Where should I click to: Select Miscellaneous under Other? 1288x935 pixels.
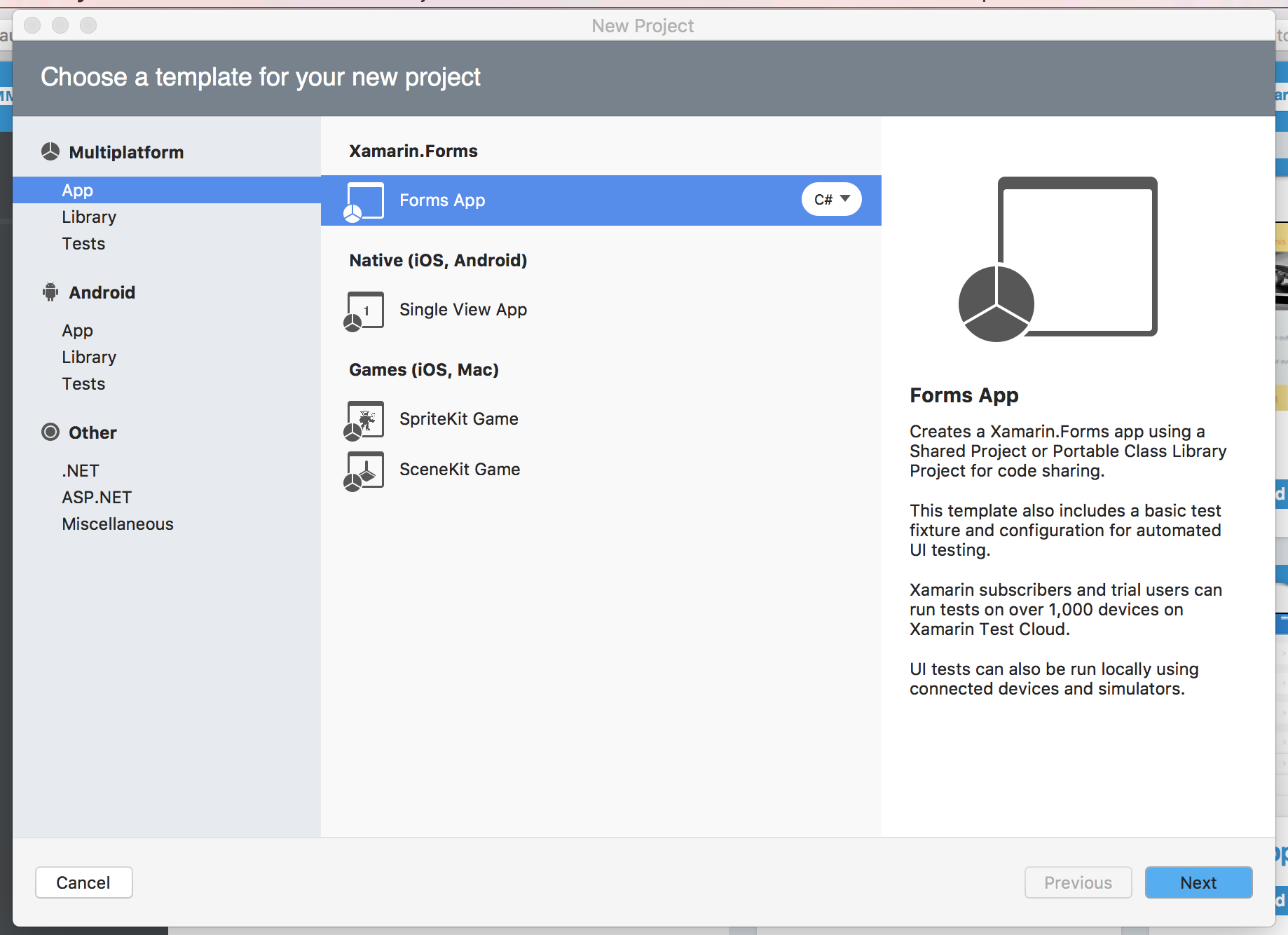pyautogui.click(x=118, y=524)
